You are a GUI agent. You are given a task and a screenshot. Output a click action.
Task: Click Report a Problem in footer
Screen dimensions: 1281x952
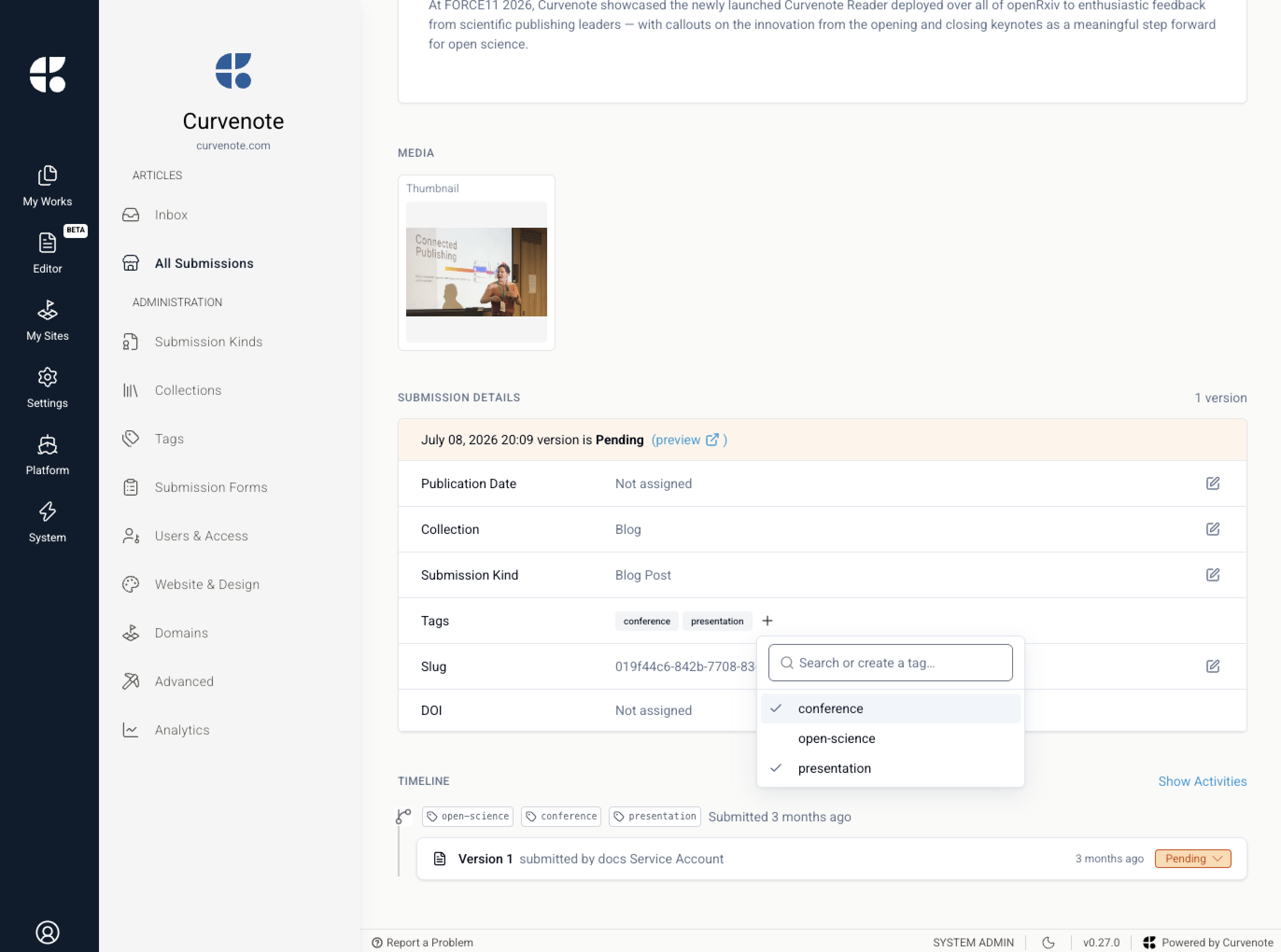click(422, 942)
